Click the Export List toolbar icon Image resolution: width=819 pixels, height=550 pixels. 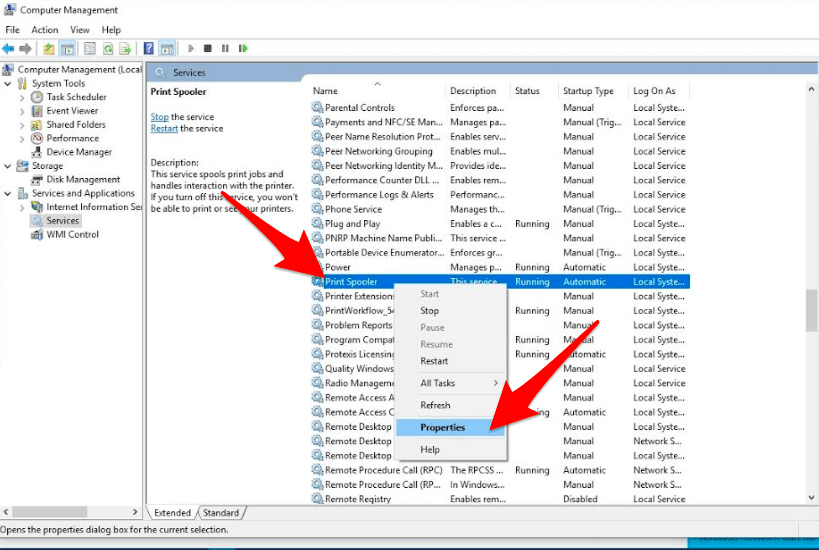(125, 48)
